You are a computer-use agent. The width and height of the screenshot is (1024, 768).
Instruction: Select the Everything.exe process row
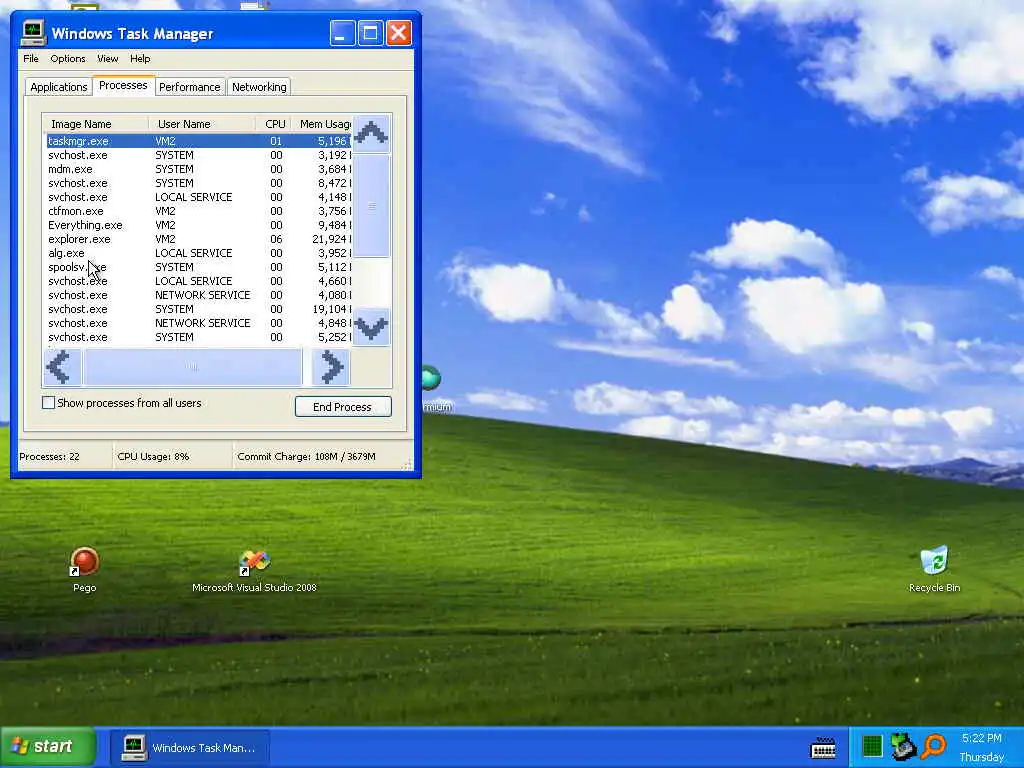pyautogui.click(x=199, y=225)
